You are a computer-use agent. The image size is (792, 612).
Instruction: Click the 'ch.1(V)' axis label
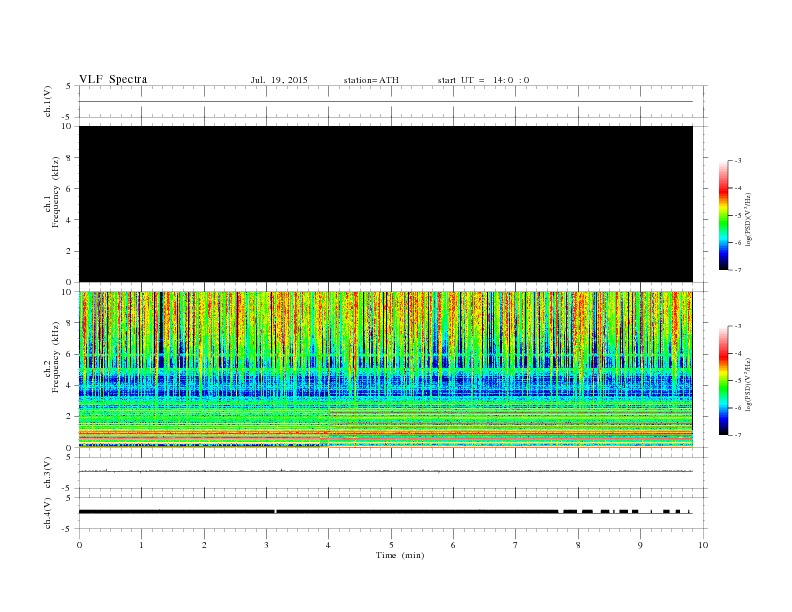(48, 101)
